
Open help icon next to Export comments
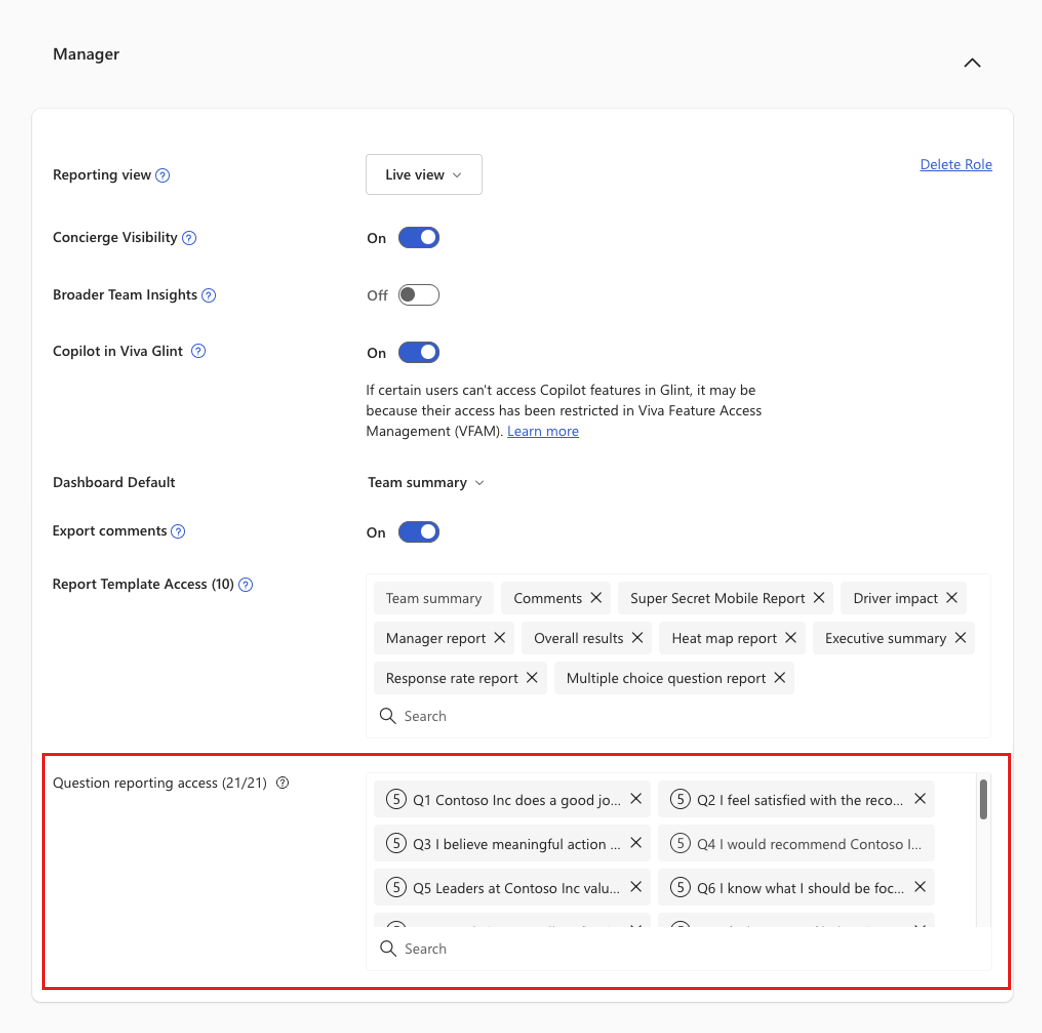[x=178, y=532]
